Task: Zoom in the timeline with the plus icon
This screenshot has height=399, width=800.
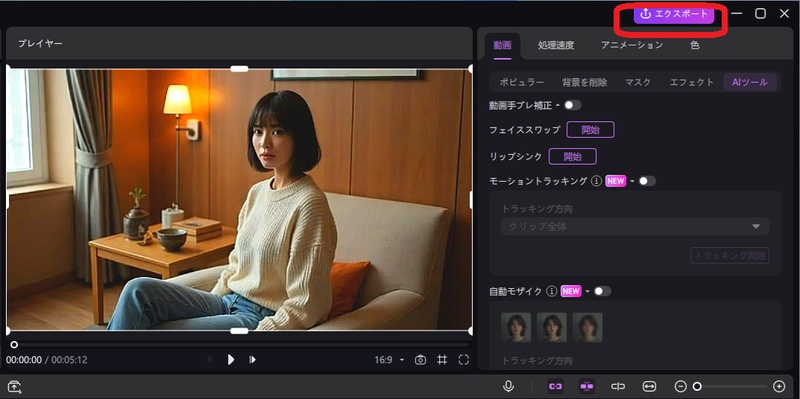Action: pyautogui.click(x=779, y=386)
